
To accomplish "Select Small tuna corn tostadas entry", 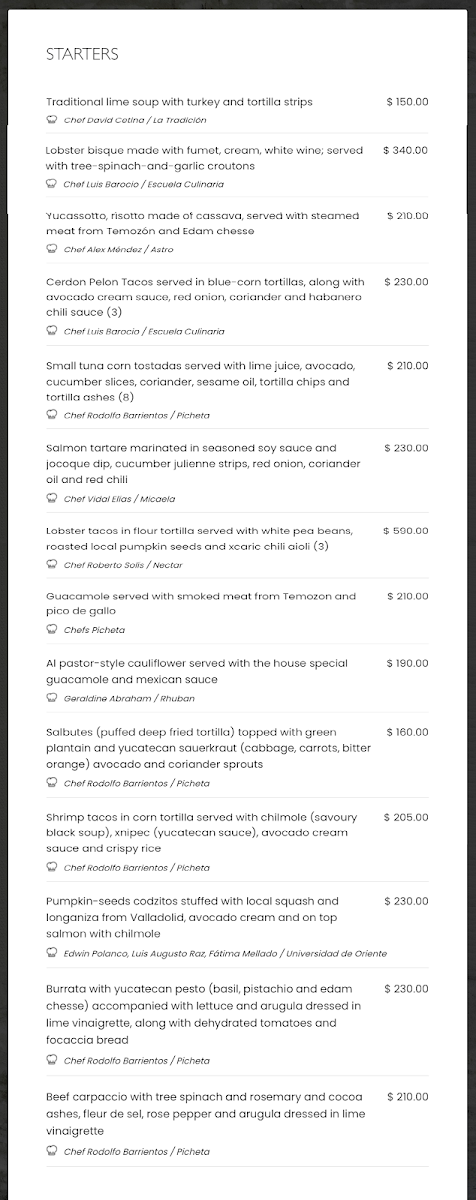I will point(200,382).
